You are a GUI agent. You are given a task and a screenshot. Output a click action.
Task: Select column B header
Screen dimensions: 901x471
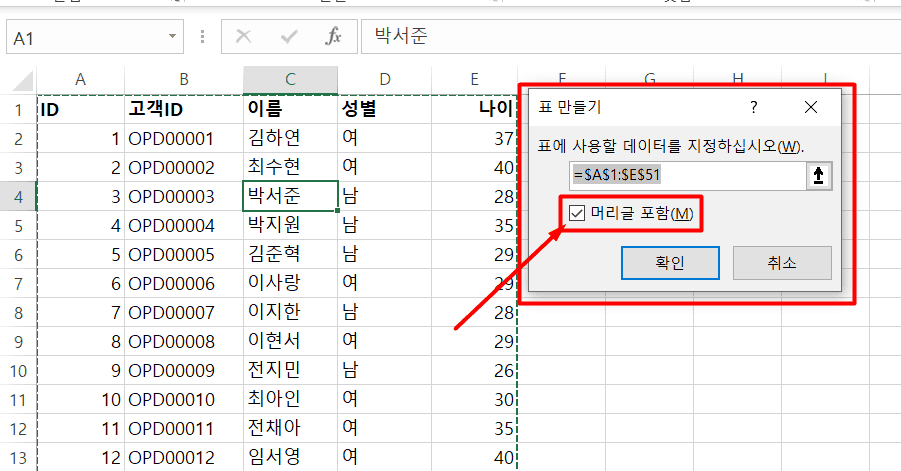[184, 80]
